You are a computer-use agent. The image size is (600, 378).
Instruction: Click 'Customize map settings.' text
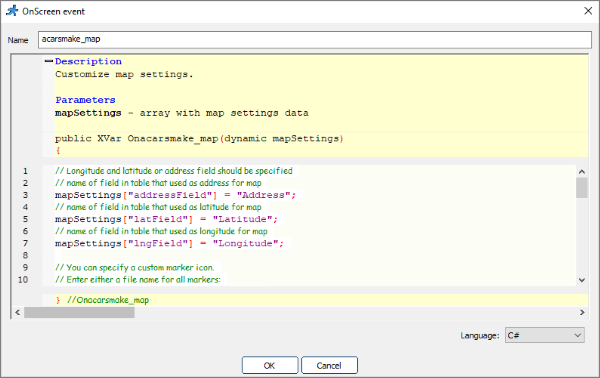coord(124,74)
